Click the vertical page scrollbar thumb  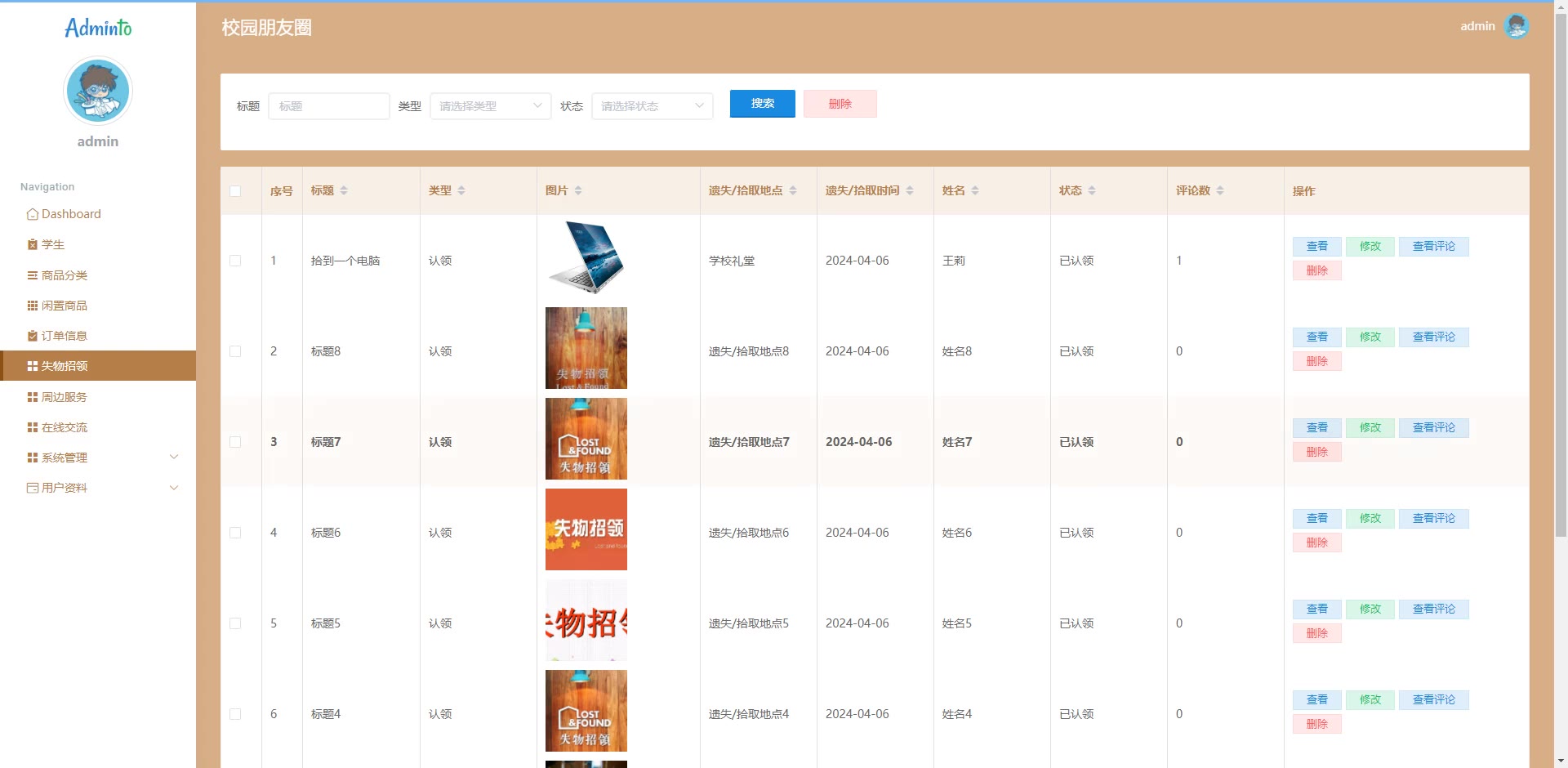coord(1561,270)
